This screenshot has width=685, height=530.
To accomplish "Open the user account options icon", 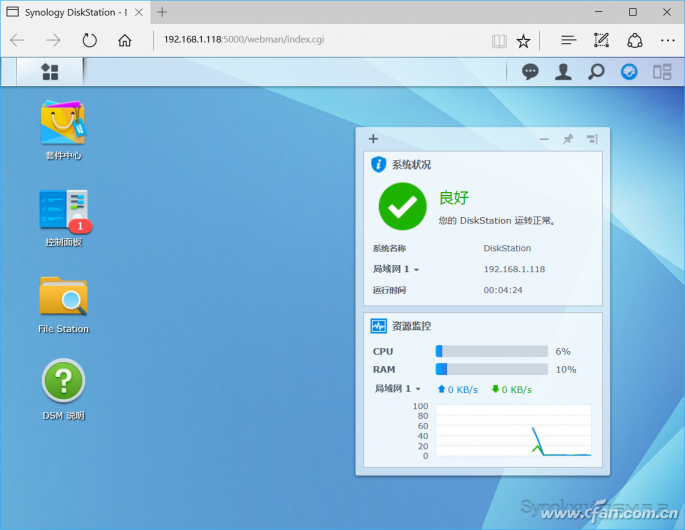I will pos(563,72).
